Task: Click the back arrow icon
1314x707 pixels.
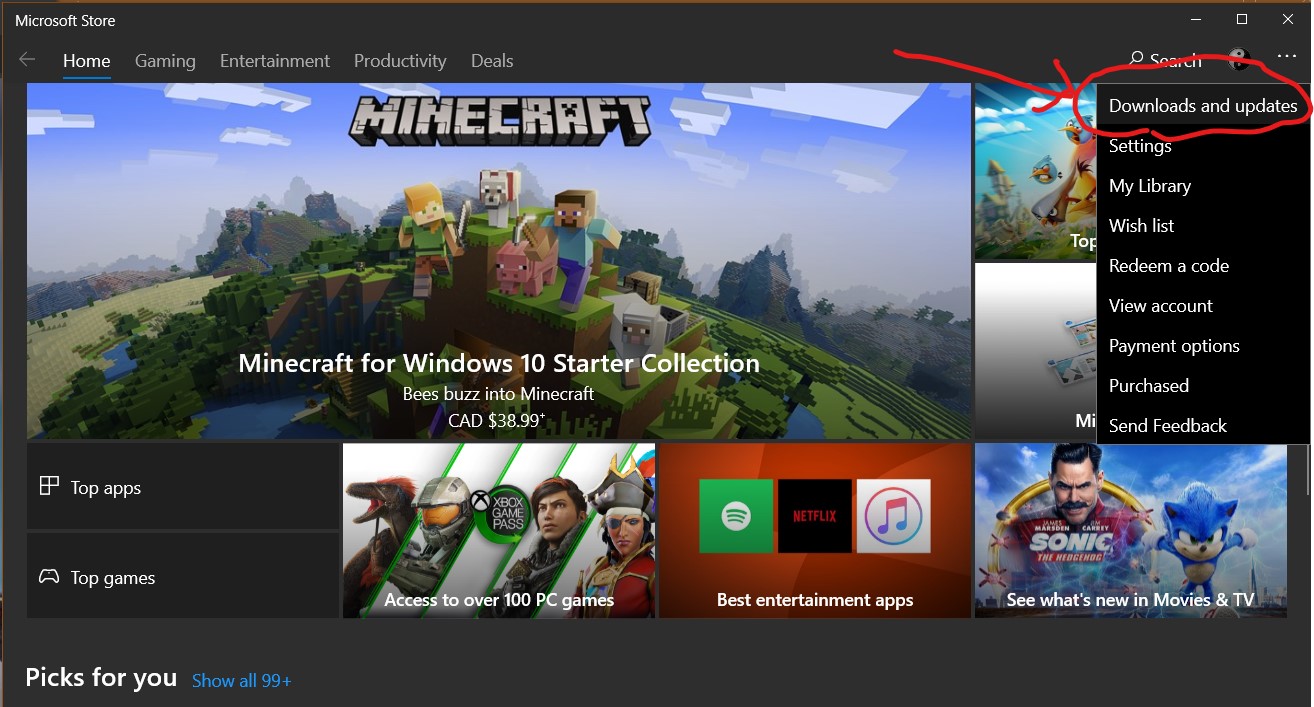Action: coord(27,60)
